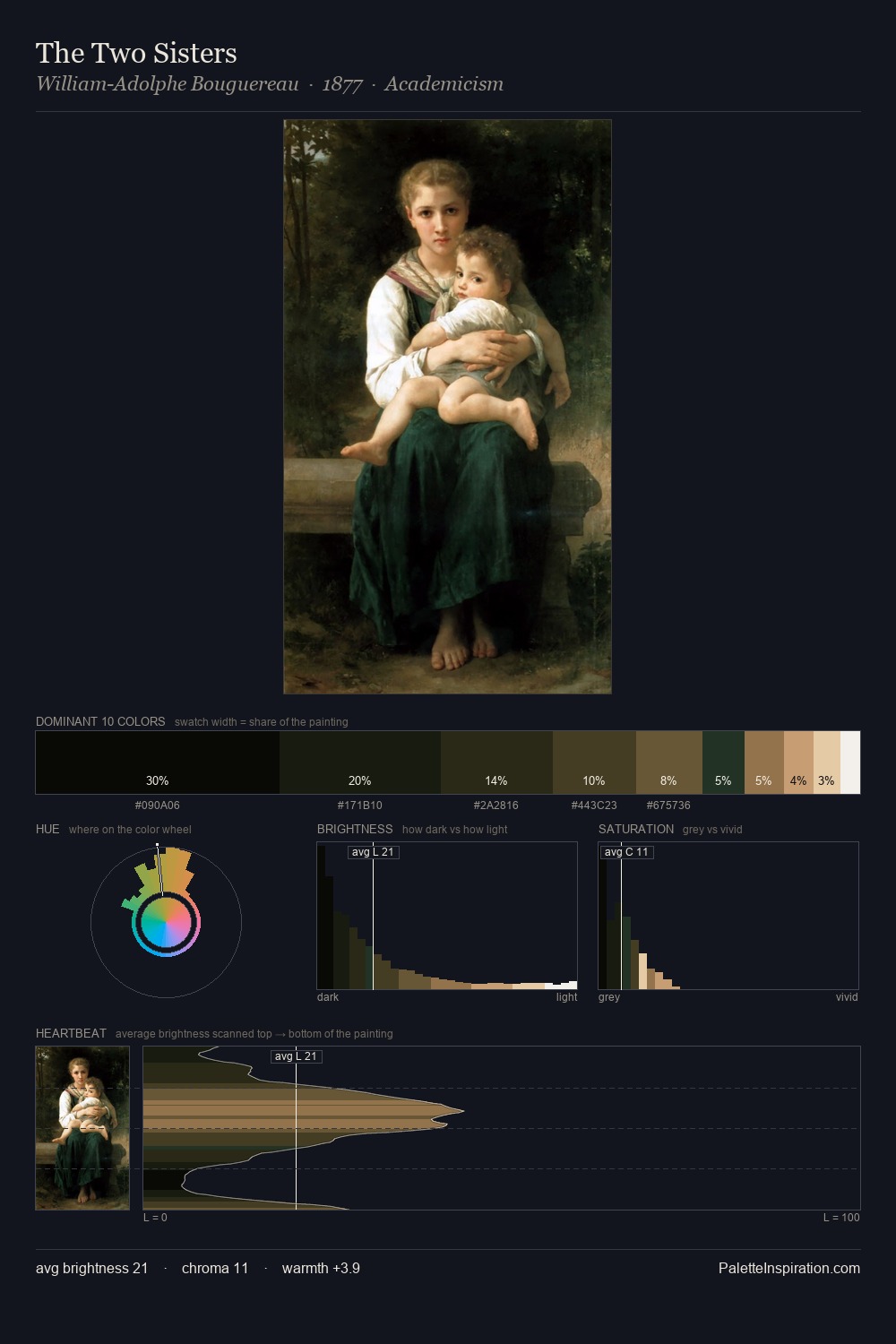
Task: Click the hex code #171B10
Action: pos(360,806)
